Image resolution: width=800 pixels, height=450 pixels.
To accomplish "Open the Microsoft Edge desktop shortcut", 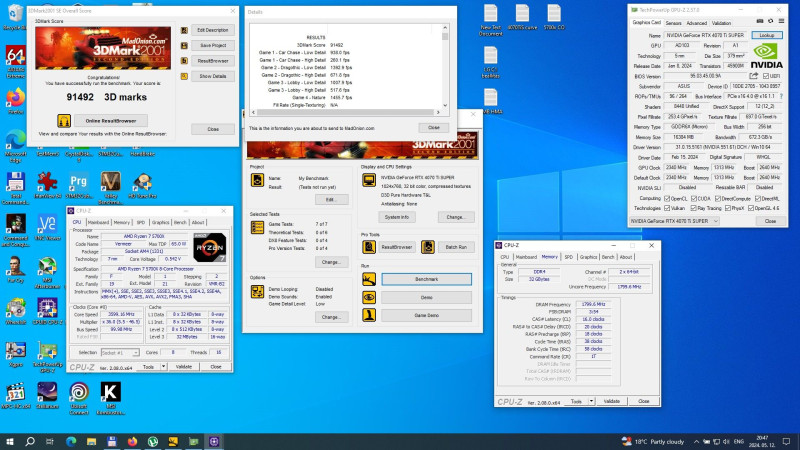I will pos(16,143).
